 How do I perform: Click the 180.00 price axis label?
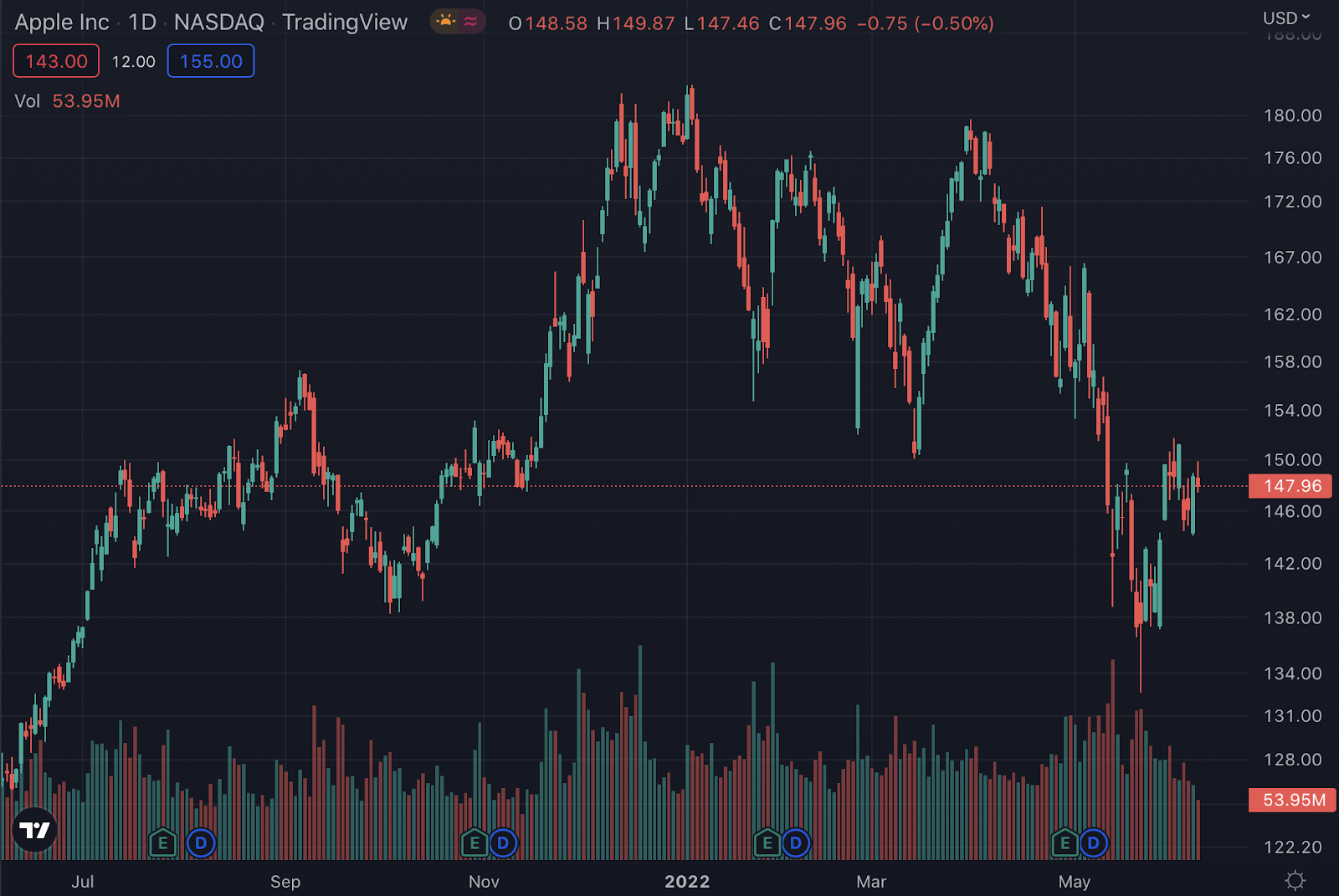click(x=1293, y=115)
